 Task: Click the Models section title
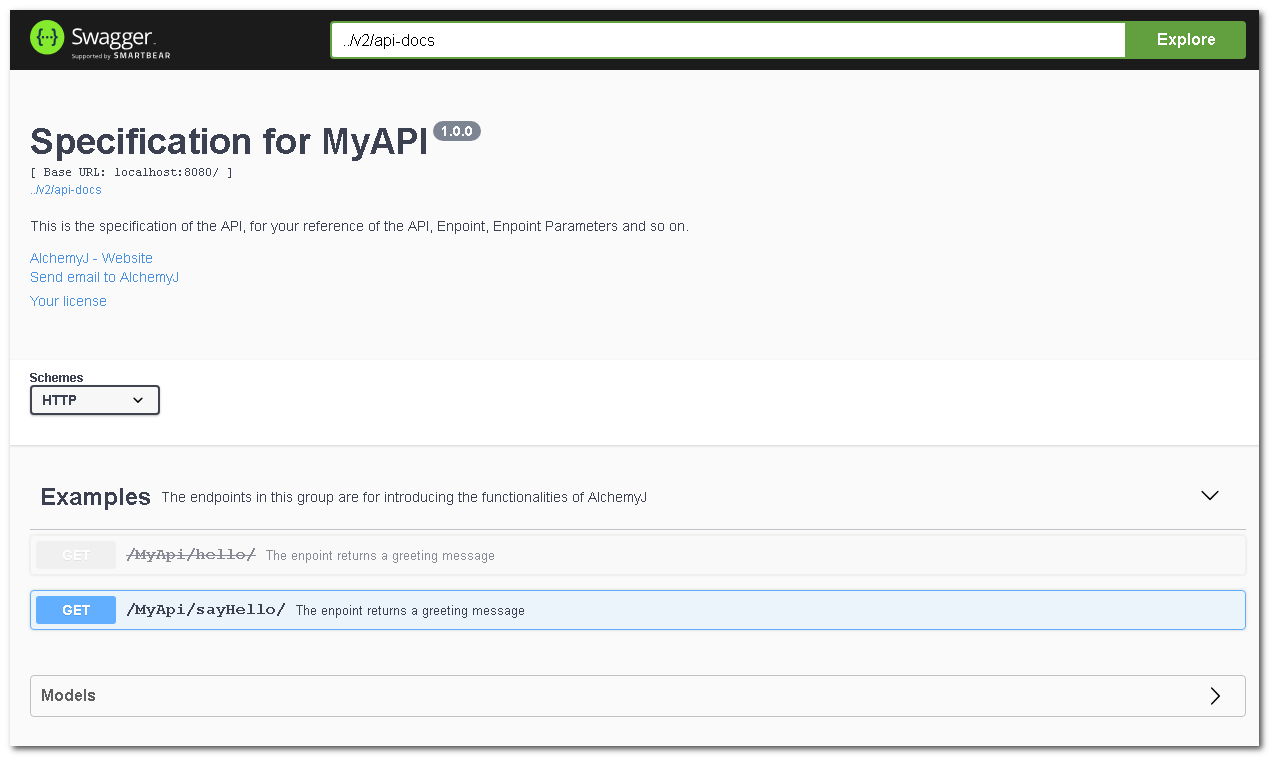point(68,696)
